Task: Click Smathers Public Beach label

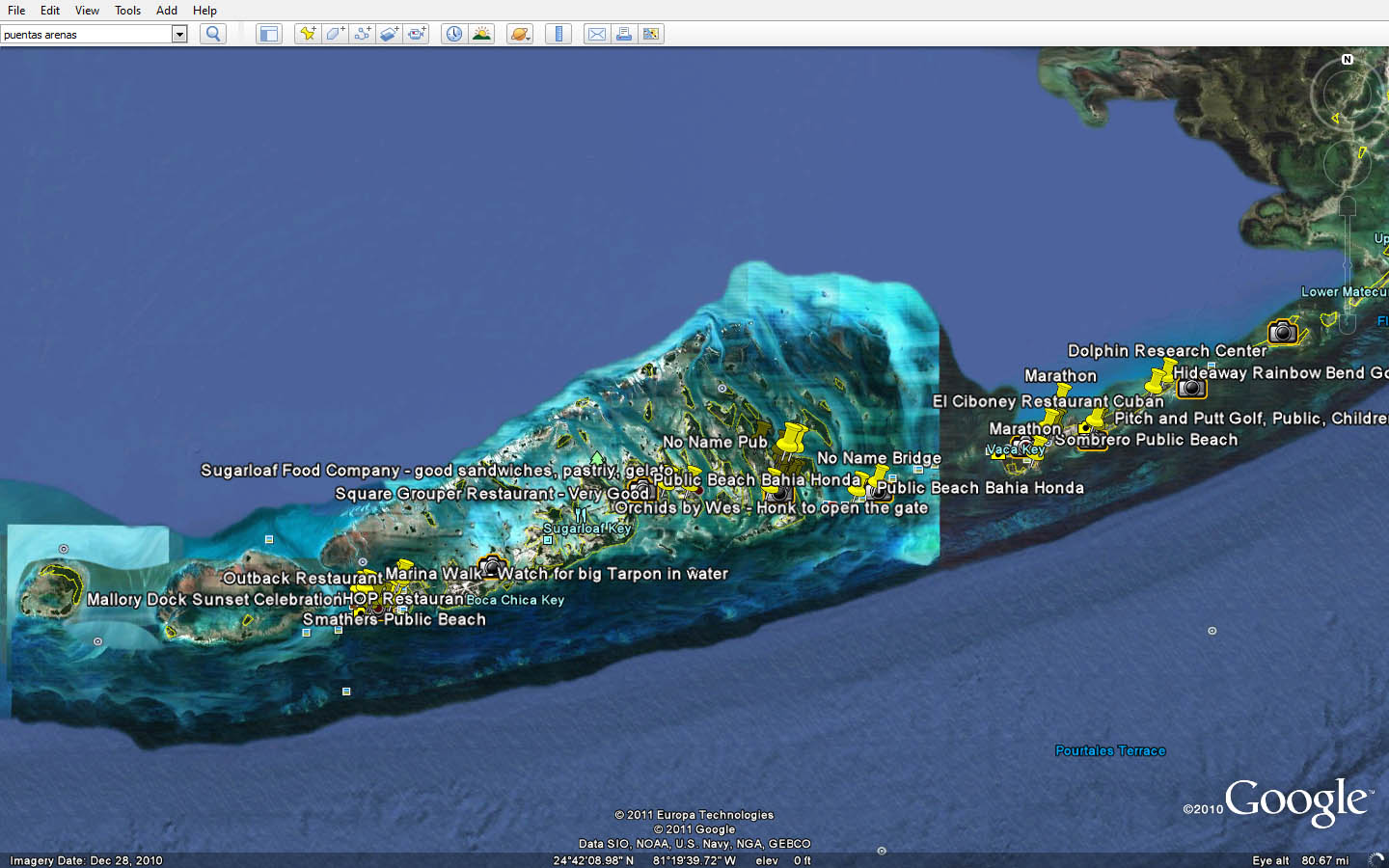Action: 395,619
